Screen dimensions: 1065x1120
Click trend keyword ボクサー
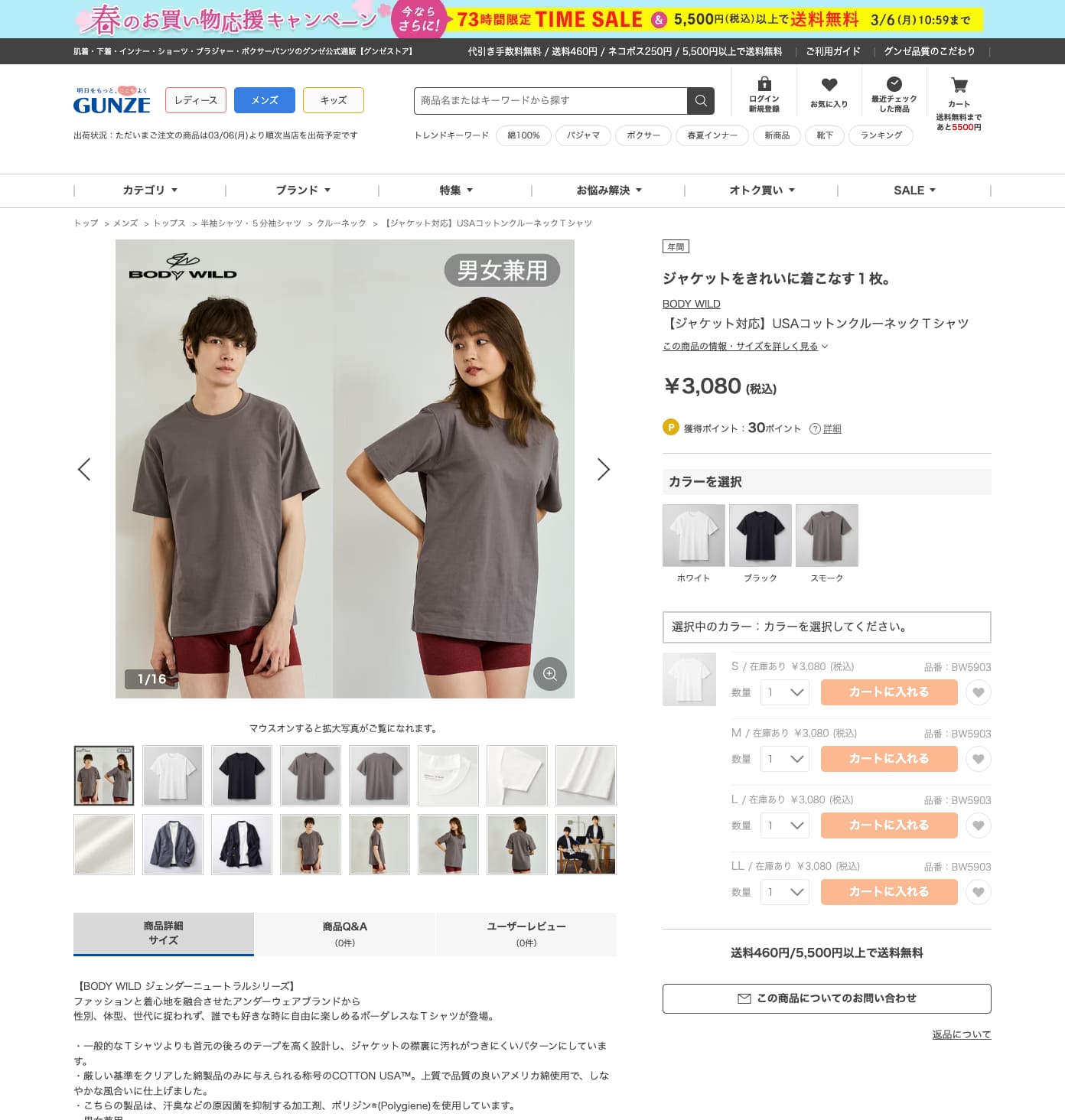tap(643, 135)
